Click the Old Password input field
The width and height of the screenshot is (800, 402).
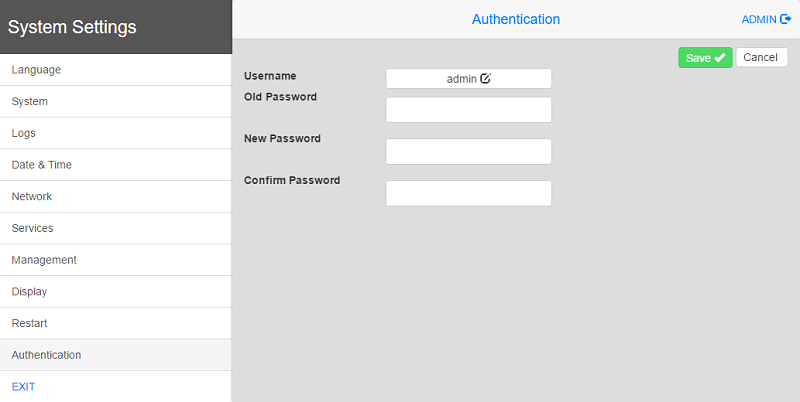[x=468, y=110]
